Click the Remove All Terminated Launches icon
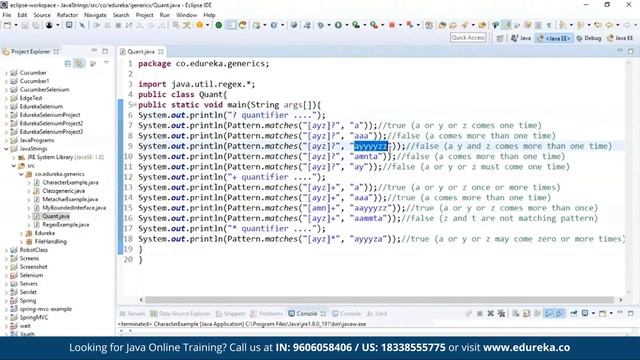640x360 pixels. point(501,313)
